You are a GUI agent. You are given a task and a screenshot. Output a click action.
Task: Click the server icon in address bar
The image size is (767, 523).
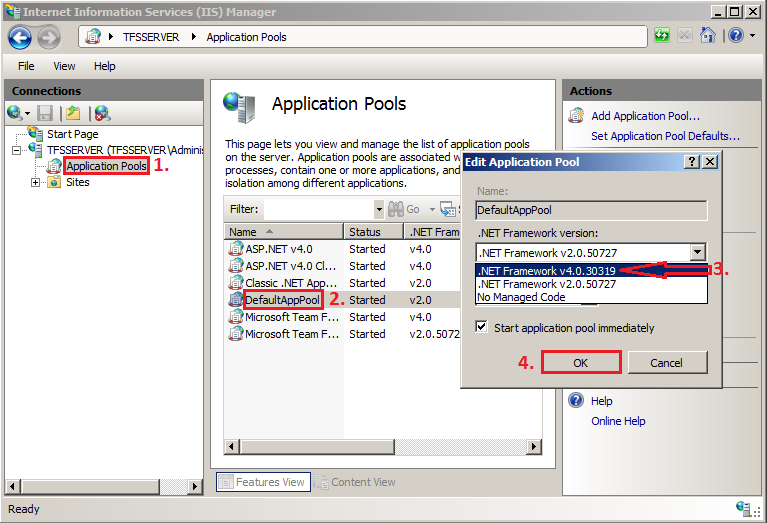point(93,37)
